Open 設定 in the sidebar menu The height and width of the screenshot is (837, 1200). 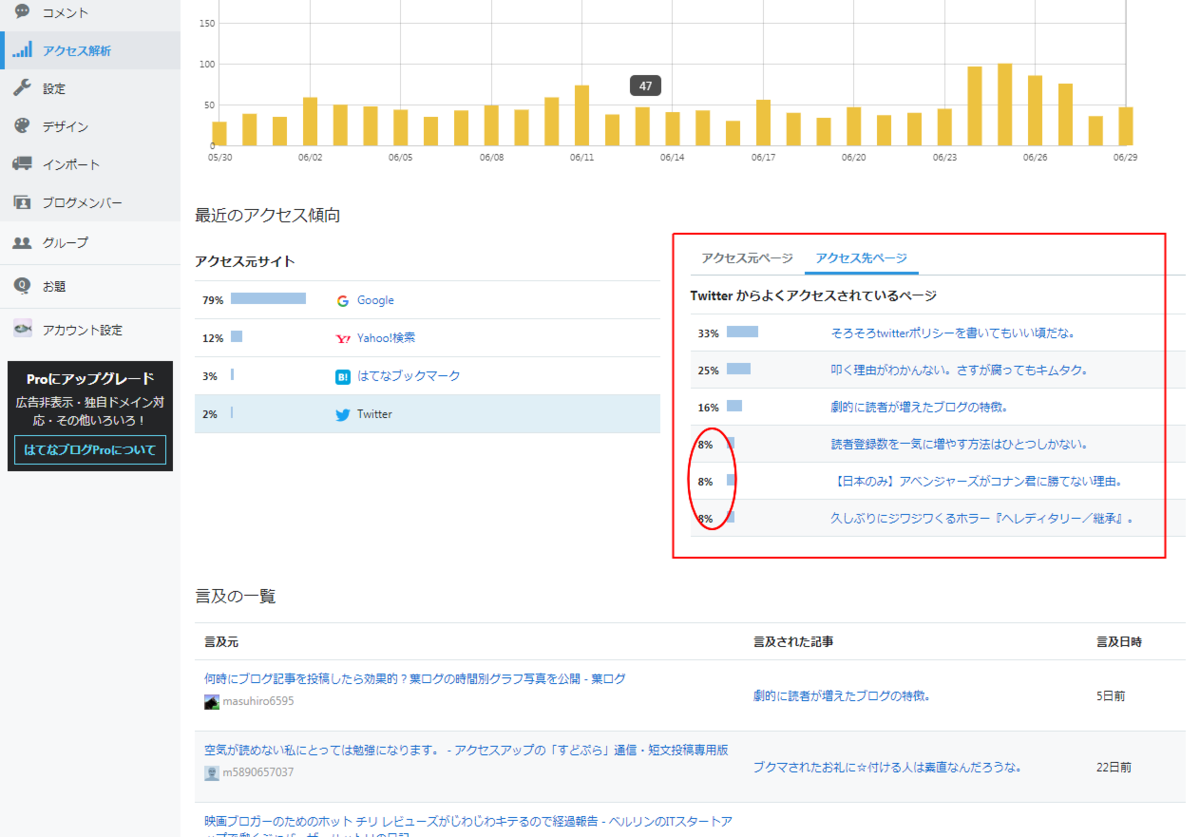coord(54,88)
